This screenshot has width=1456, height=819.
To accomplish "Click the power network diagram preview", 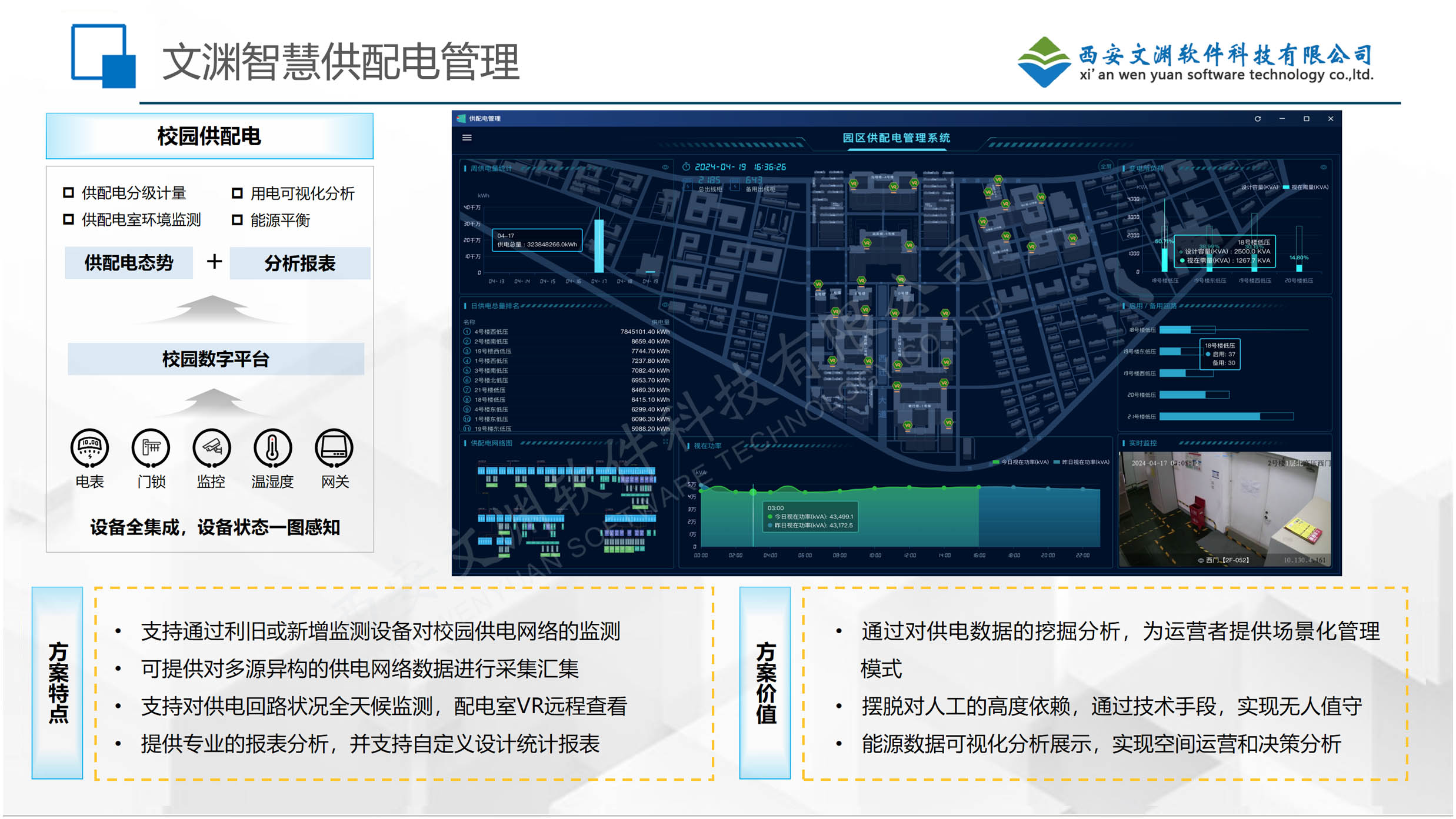I will [x=566, y=509].
